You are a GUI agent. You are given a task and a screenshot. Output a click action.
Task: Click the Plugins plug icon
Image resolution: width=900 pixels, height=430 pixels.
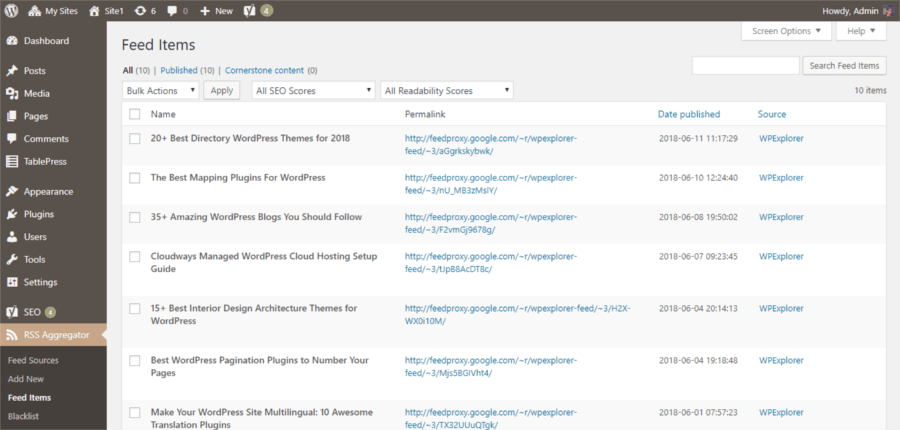click(11, 214)
